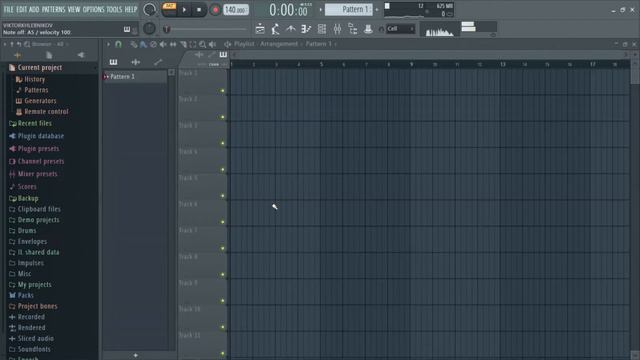Click Arrangement in playlist title breadcrumb
The image size is (640, 360).
pos(279,44)
